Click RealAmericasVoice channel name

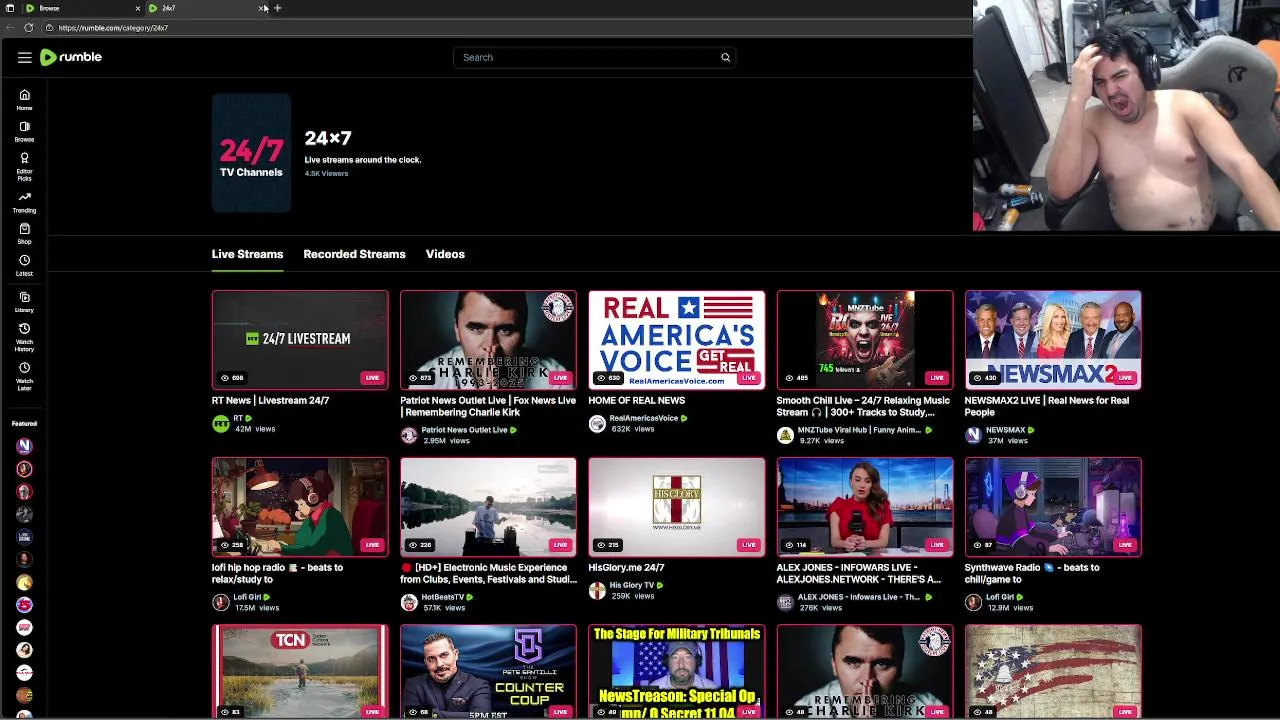click(x=644, y=418)
